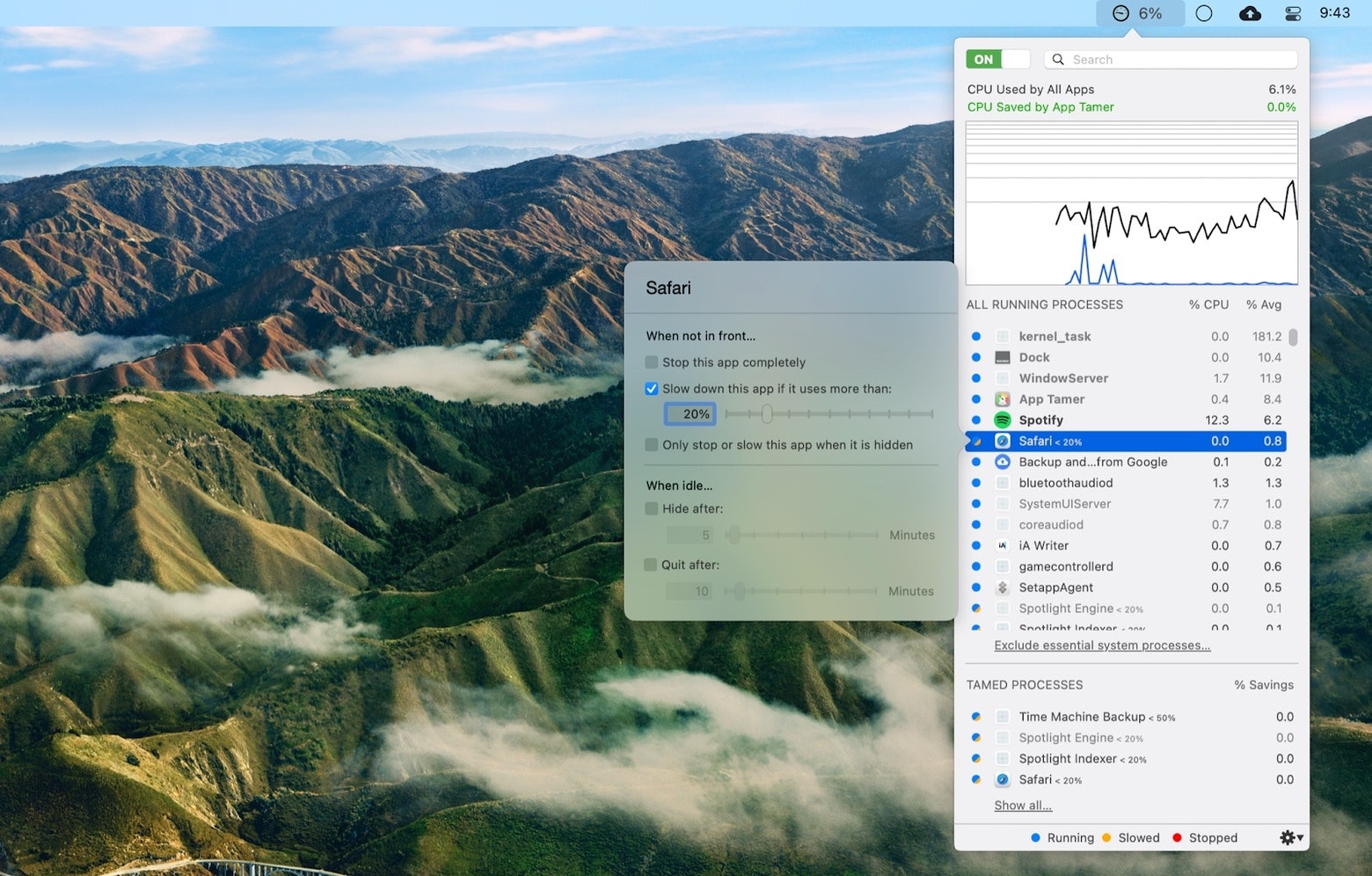Toggle the App Tamer ON switch
This screenshot has height=876, width=1372.
click(x=997, y=59)
